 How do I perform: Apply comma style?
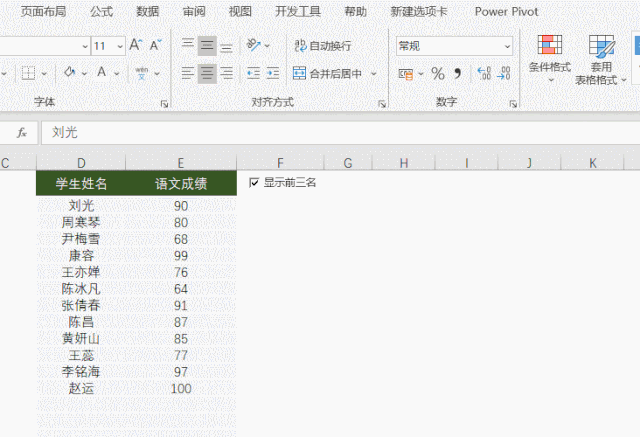[x=458, y=74]
